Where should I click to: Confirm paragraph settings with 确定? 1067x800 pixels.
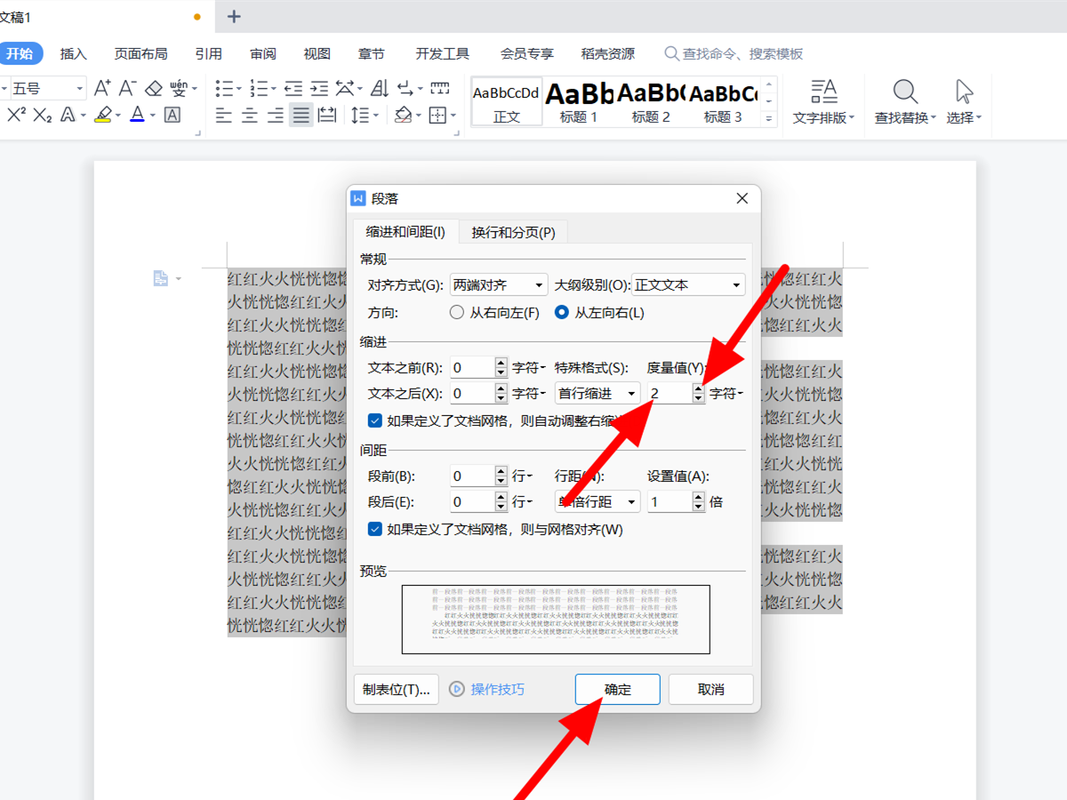pyautogui.click(x=617, y=689)
